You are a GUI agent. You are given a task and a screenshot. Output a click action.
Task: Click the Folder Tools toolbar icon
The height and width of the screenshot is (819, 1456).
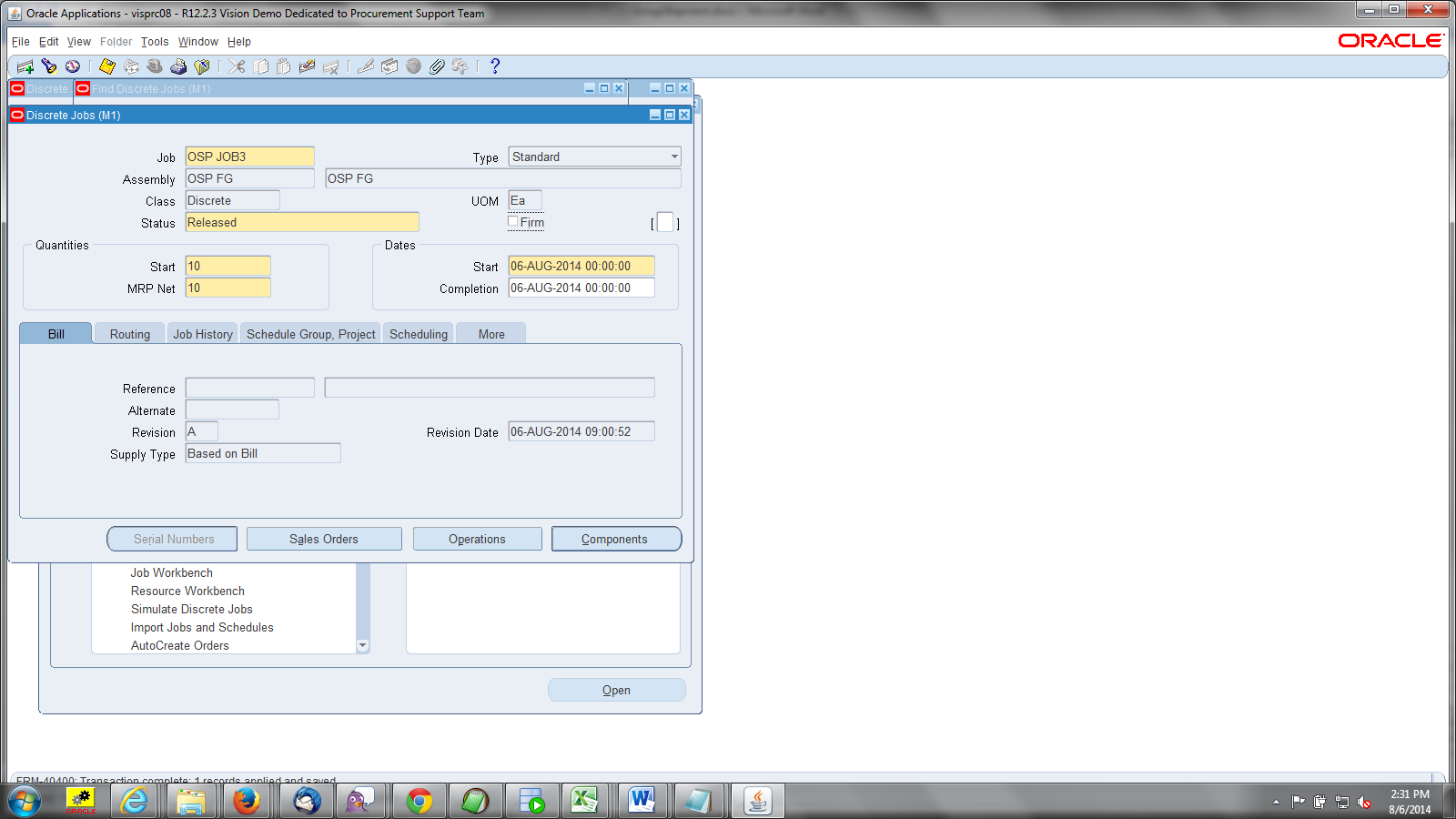pyautogui.click(x=460, y=66)
